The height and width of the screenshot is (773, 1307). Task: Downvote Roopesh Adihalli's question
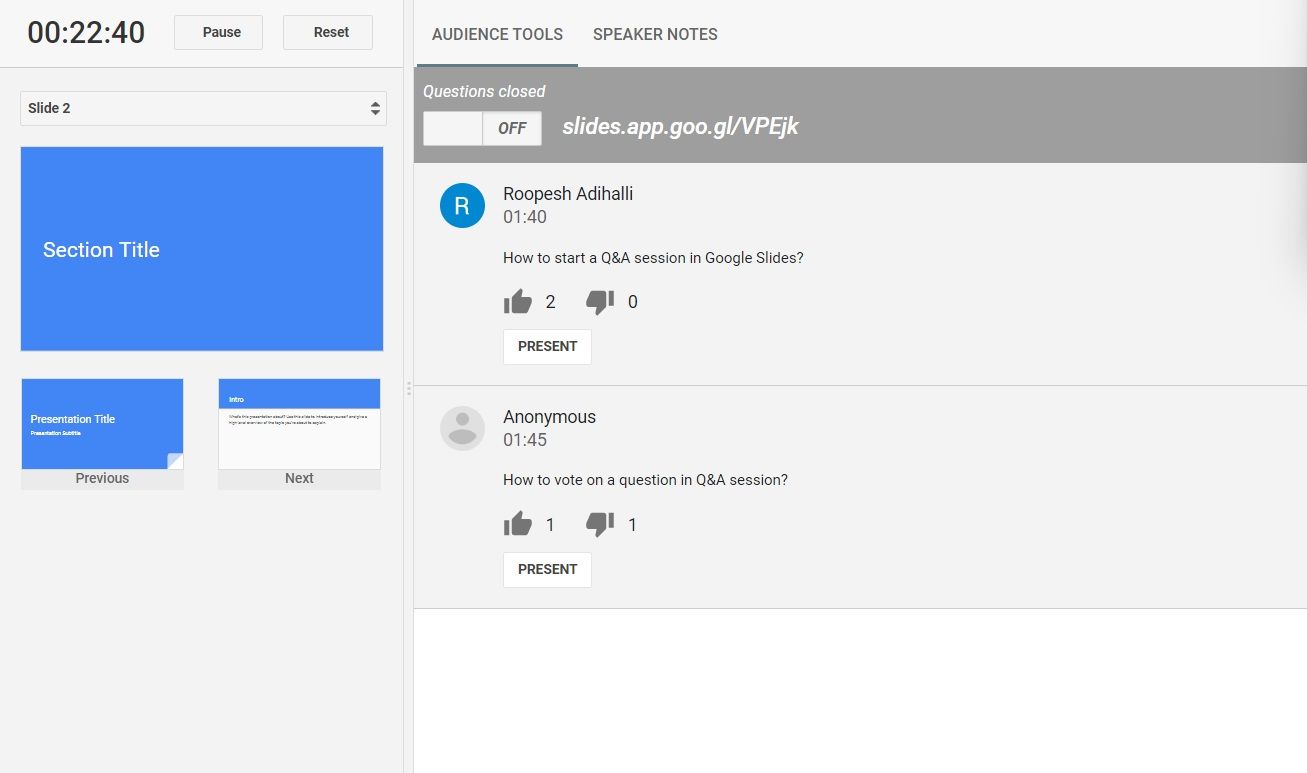tap(599, 300)
